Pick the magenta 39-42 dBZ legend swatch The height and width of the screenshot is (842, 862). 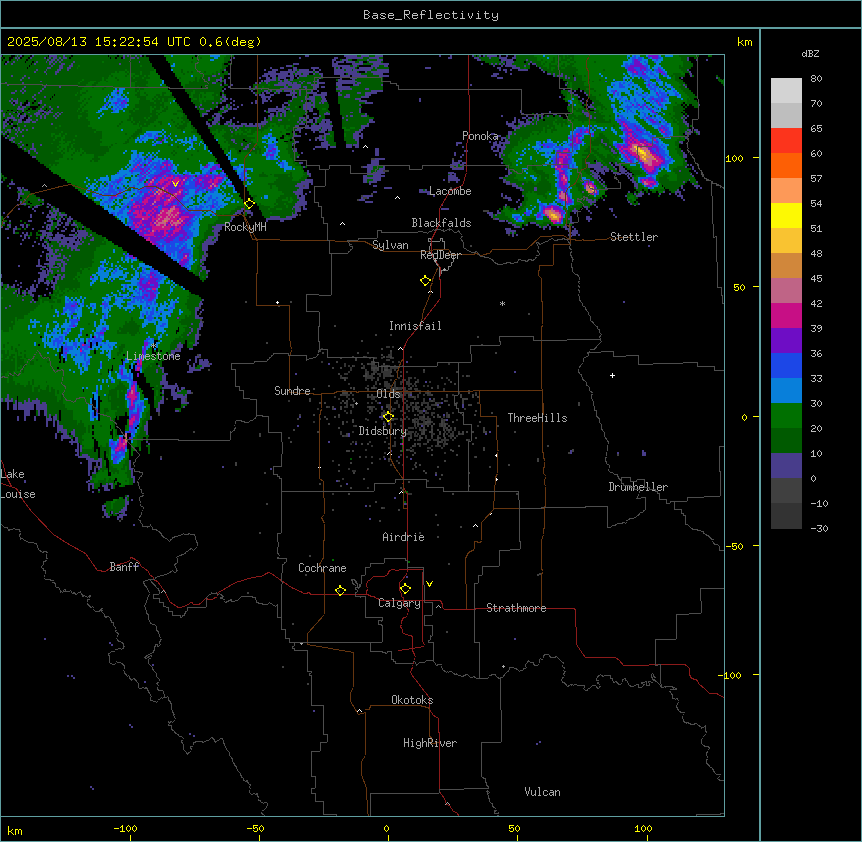click(x=786, y=316)
